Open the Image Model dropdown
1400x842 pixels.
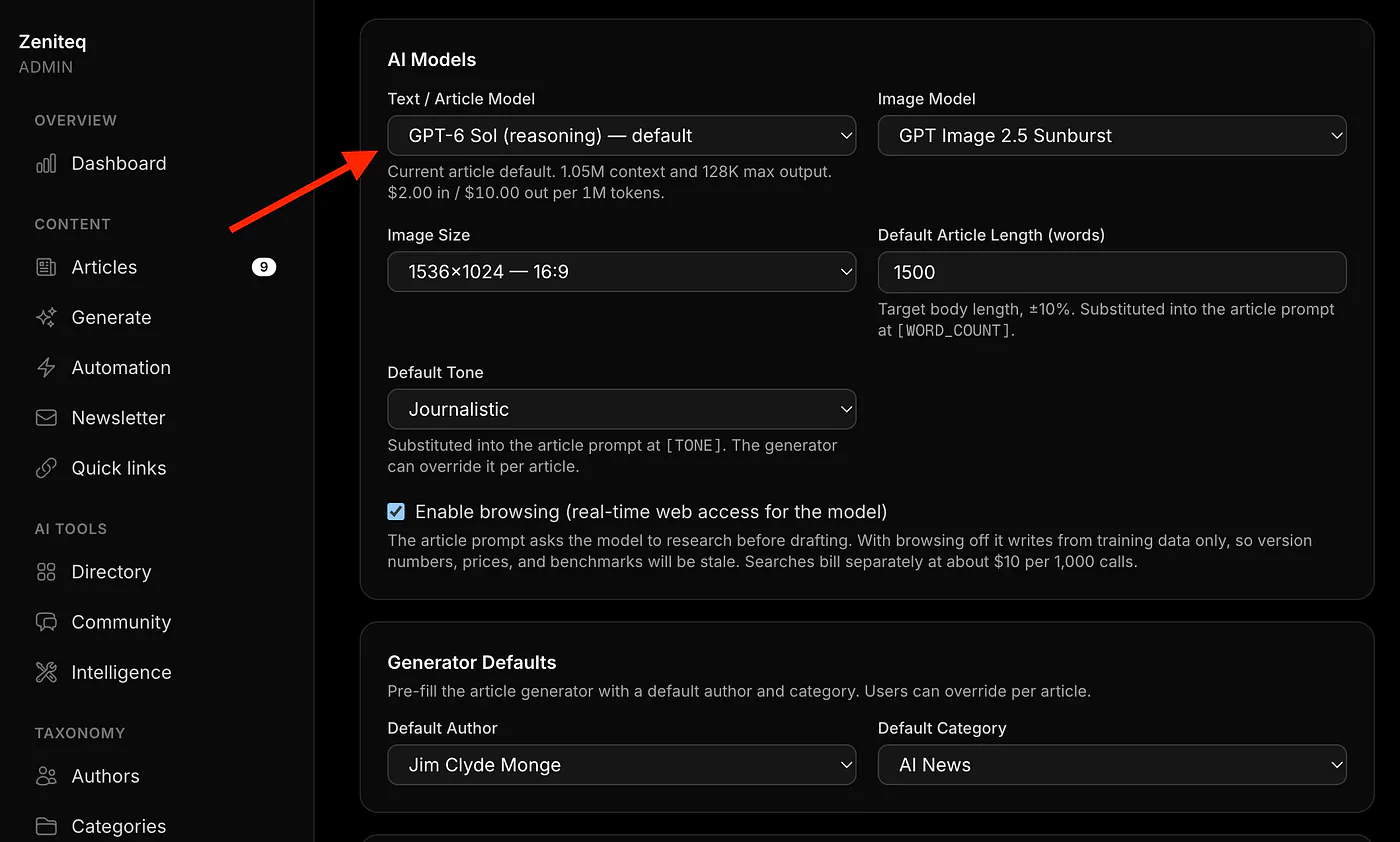pos(1112,136)
